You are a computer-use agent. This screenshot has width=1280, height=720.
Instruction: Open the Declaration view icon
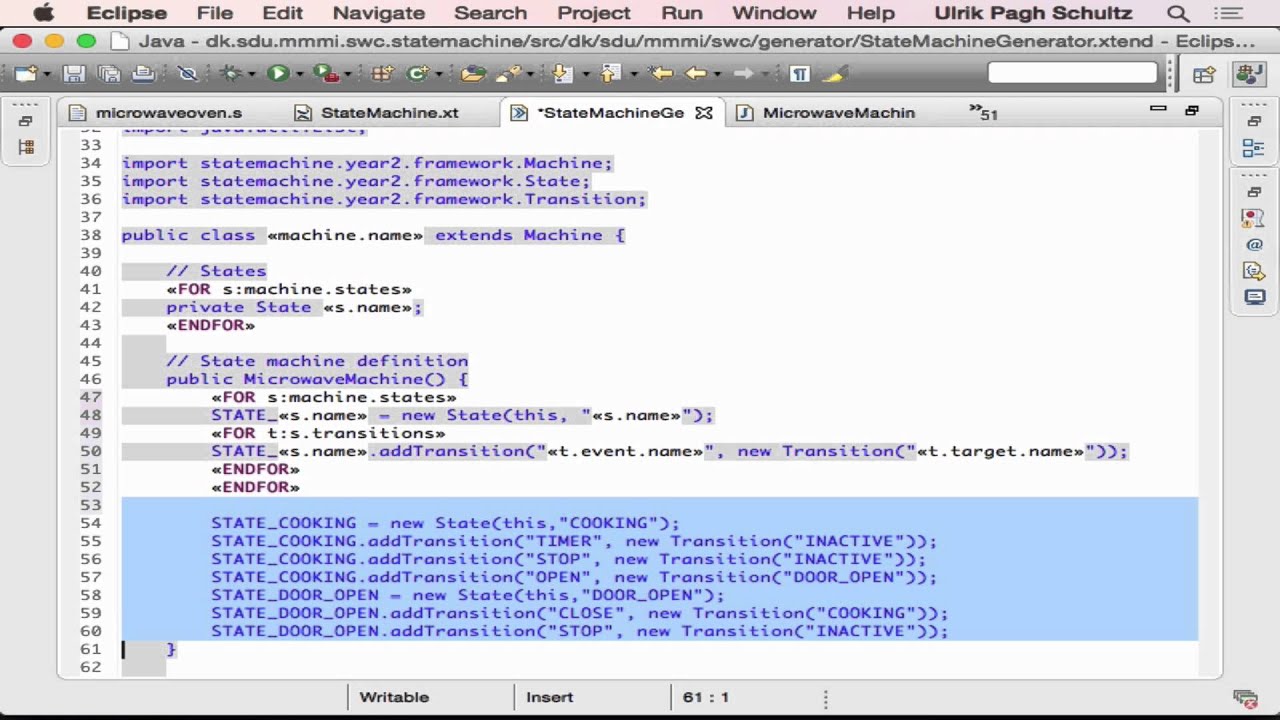[1253, 271]
